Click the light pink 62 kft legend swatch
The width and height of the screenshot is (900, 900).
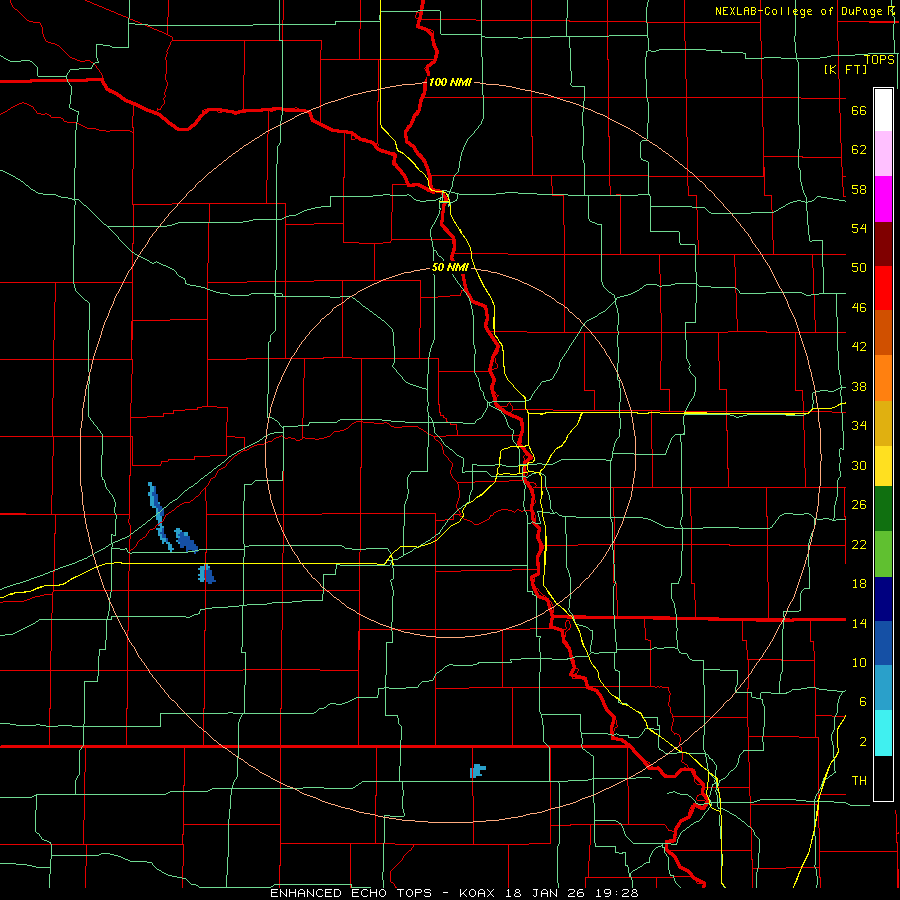(x=883, y=153)
